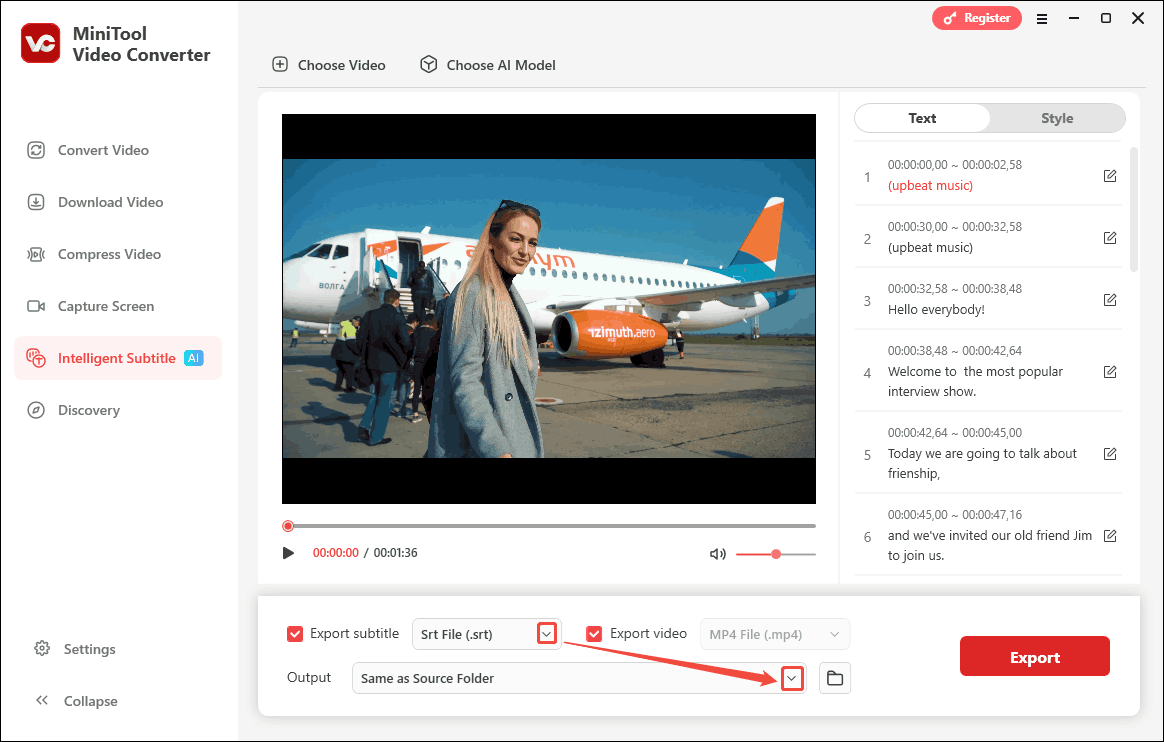Select the Text tab
Viewport: 1164px width, 742px height.
(922, 118)
